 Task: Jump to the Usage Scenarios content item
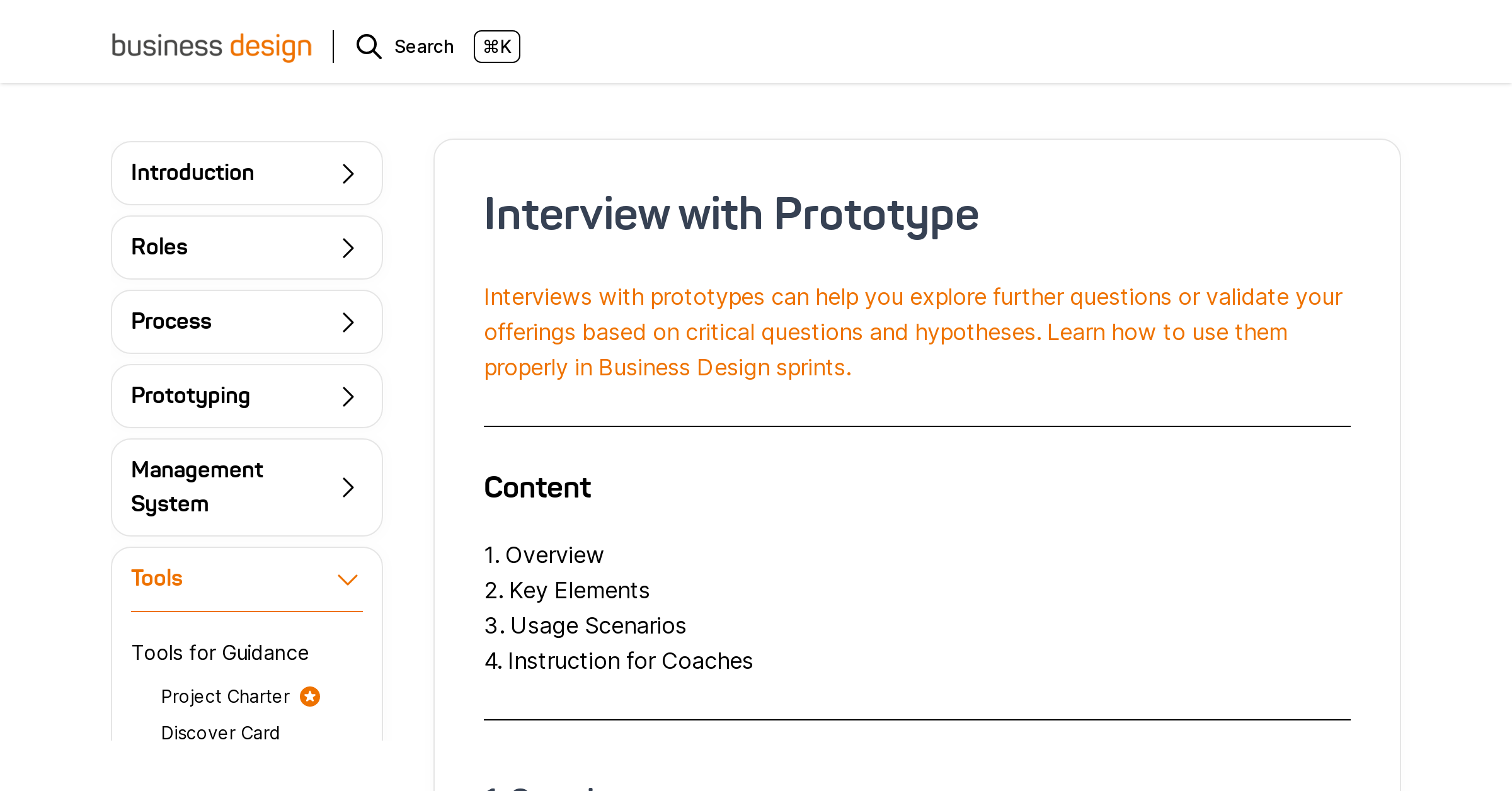[597, 626]
